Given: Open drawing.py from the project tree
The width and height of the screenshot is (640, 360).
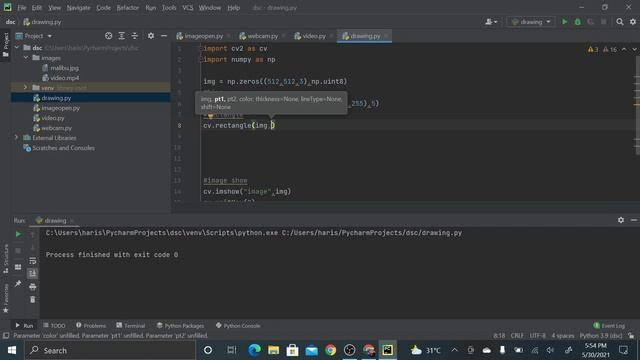Looking at the screenshot, I should pyautogui.click(x=52, y=98).
